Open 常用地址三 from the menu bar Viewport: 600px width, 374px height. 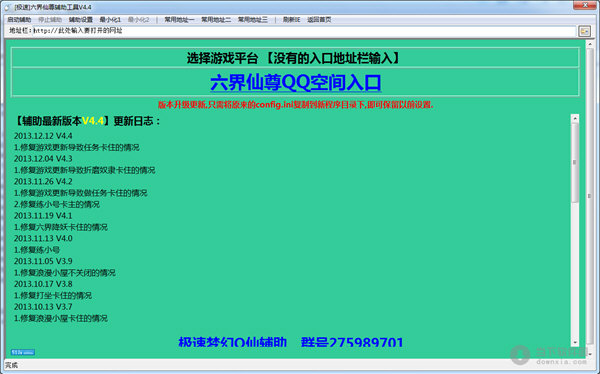pos(253,20)
